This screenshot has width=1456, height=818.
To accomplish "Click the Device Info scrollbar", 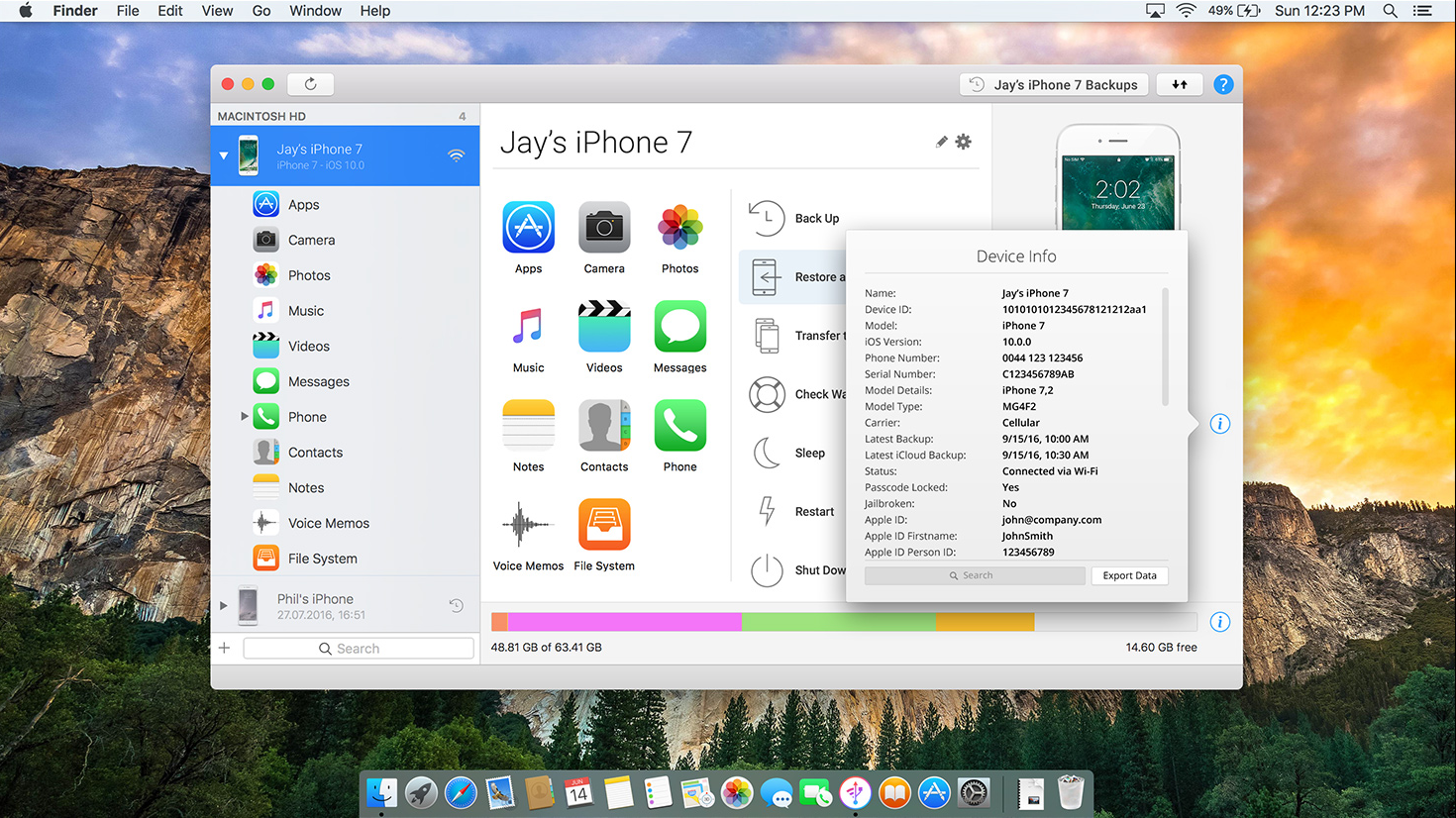I will point(1165,347).
